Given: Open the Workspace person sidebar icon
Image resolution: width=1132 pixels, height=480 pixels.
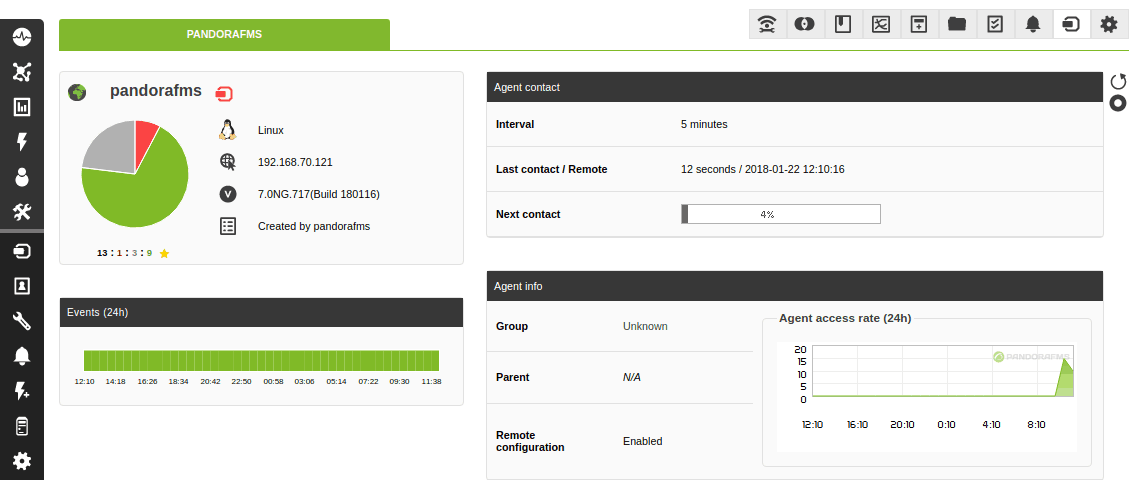Looking at the screenshot, I should [22, 178].
